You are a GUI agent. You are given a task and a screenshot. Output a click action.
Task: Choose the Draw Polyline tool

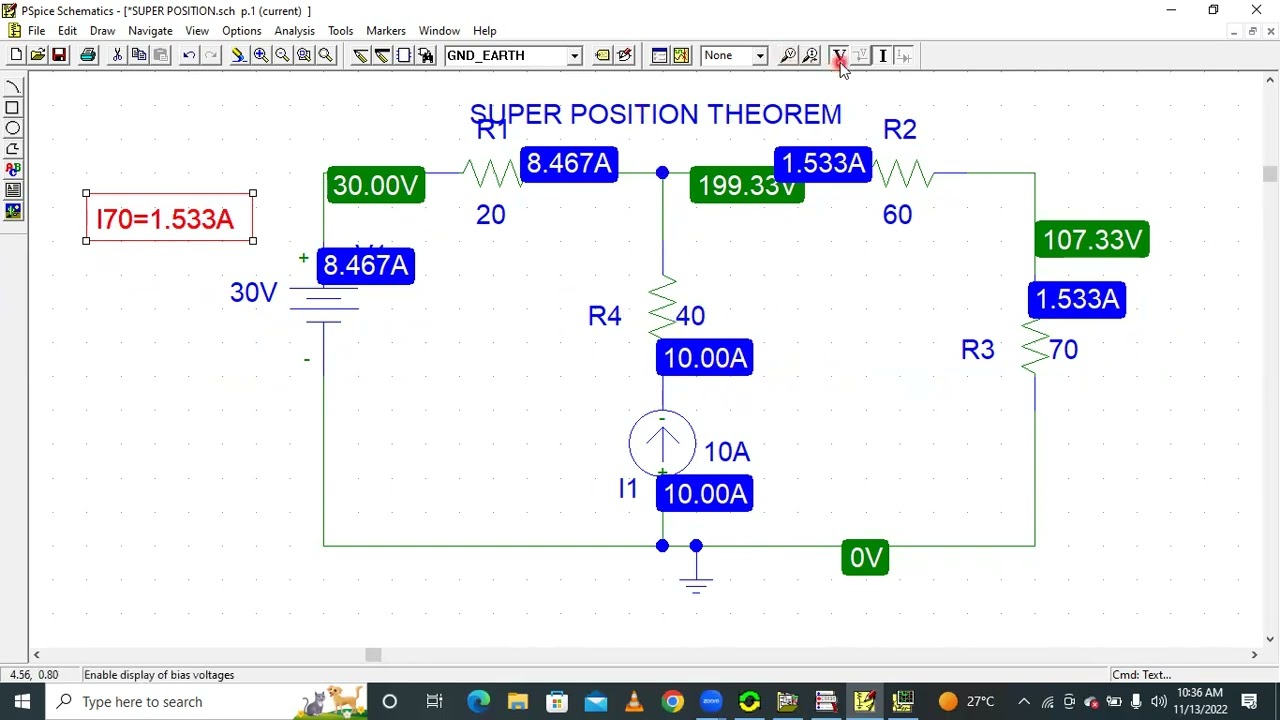coord(13,149)
